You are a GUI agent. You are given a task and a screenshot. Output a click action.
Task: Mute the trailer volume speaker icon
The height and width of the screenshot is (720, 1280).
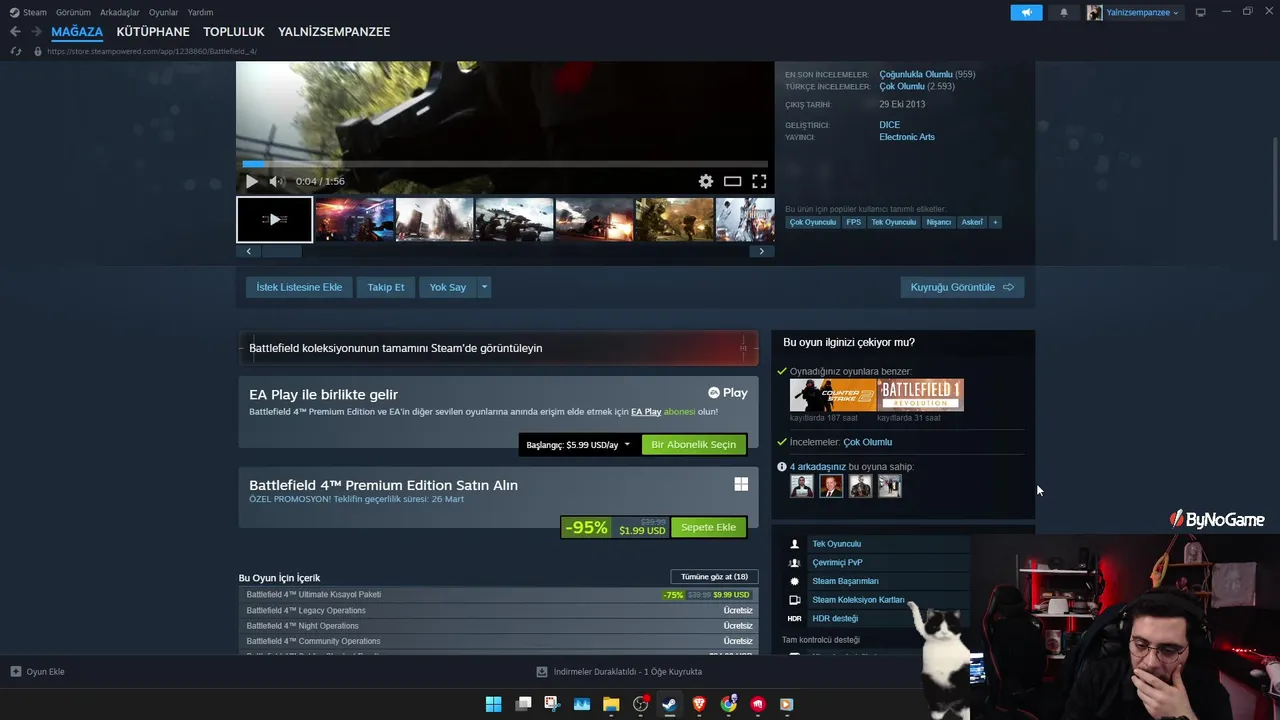(277, 181)
